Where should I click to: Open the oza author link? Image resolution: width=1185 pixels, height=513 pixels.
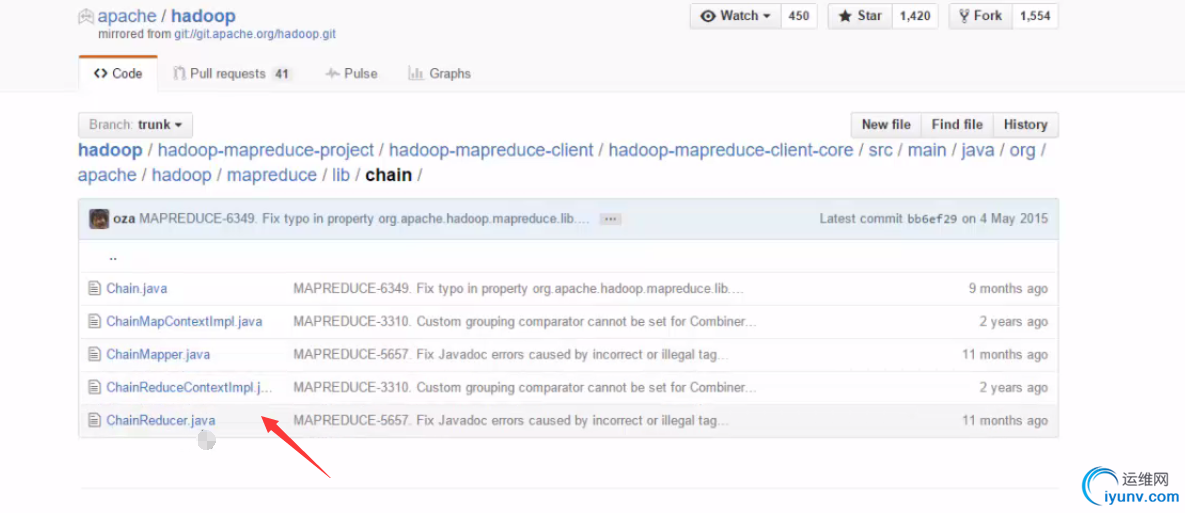[124, 219]
